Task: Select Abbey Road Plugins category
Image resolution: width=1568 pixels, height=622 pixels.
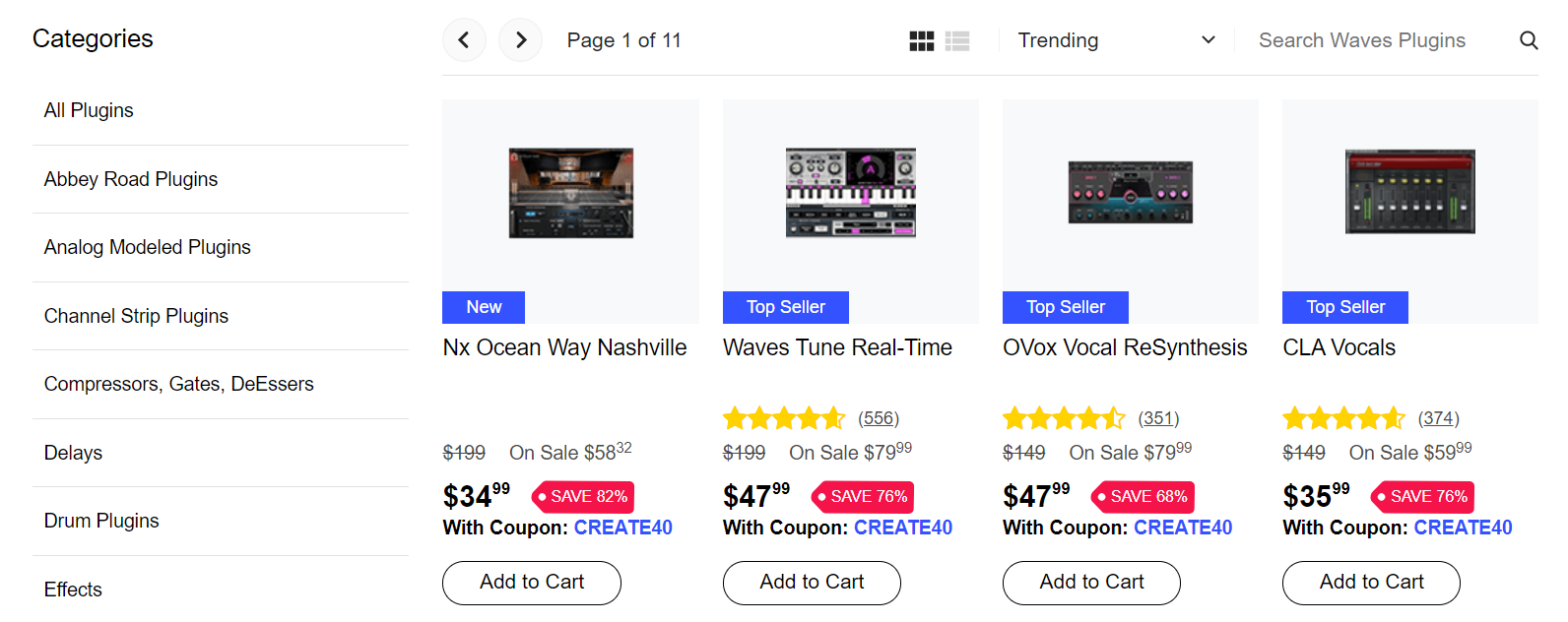Action: 131,179
